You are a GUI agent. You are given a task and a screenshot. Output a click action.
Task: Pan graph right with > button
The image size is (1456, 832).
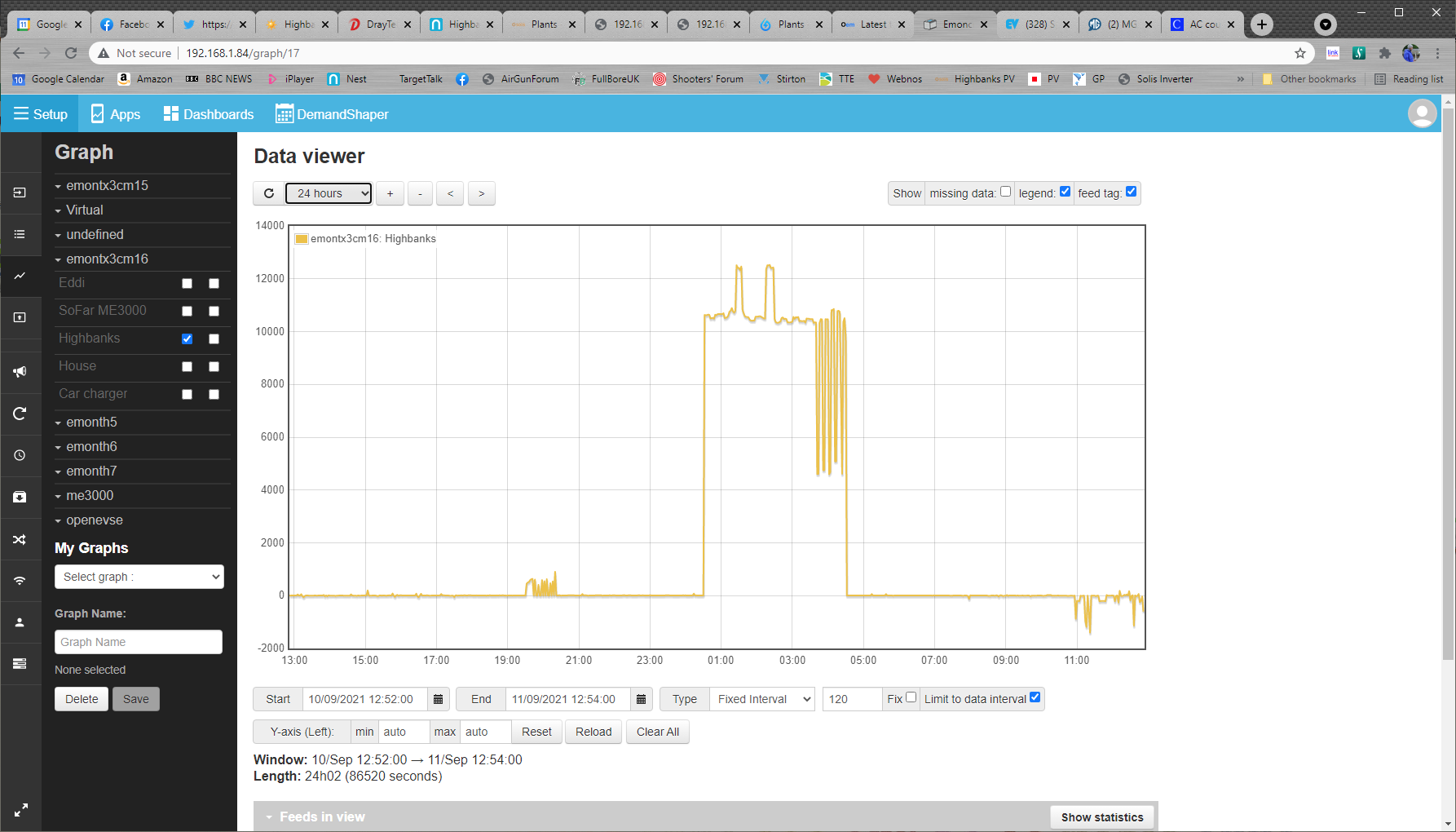click(481, 193)
